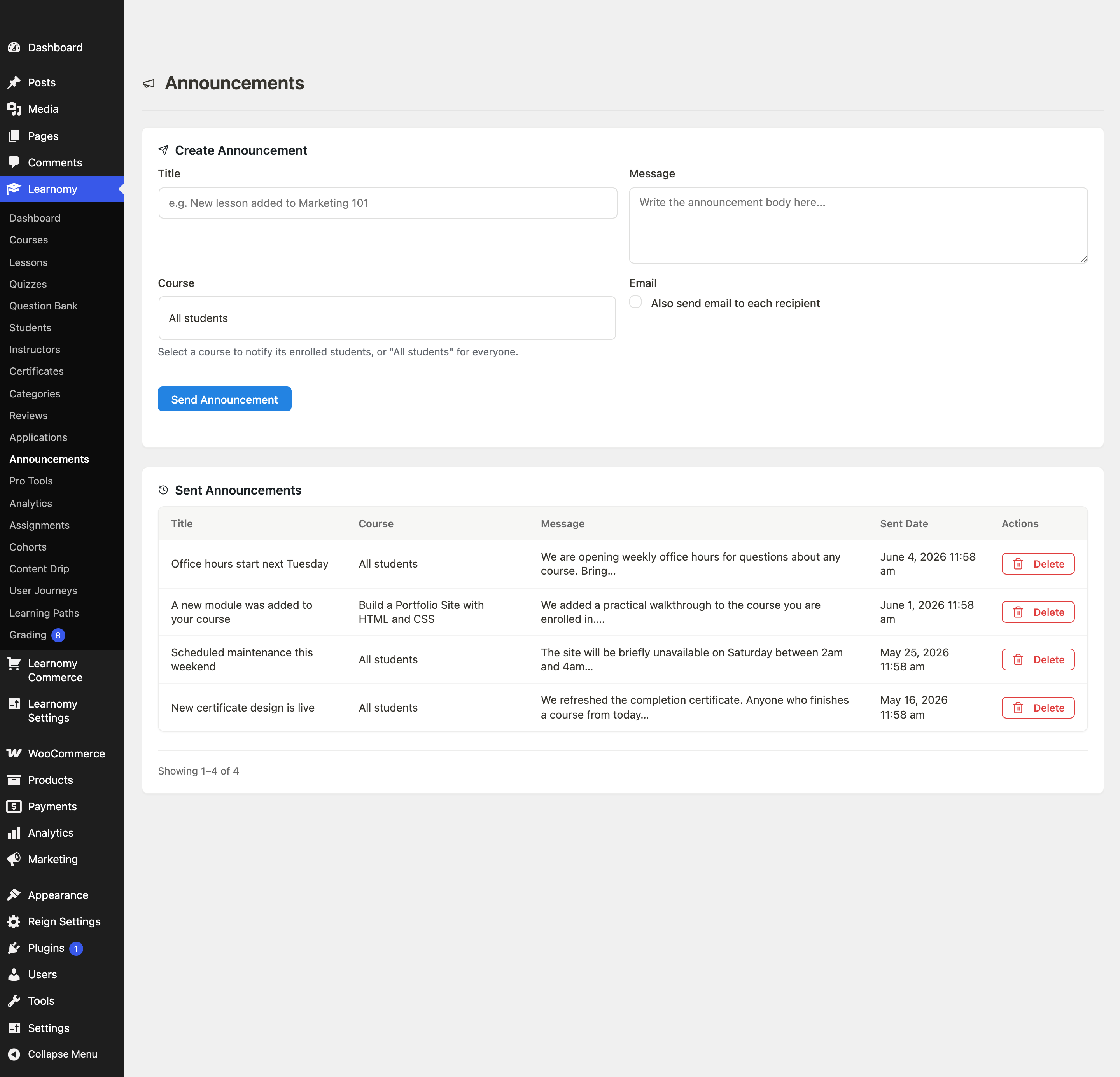Click the Users person icon

point(14,975)
